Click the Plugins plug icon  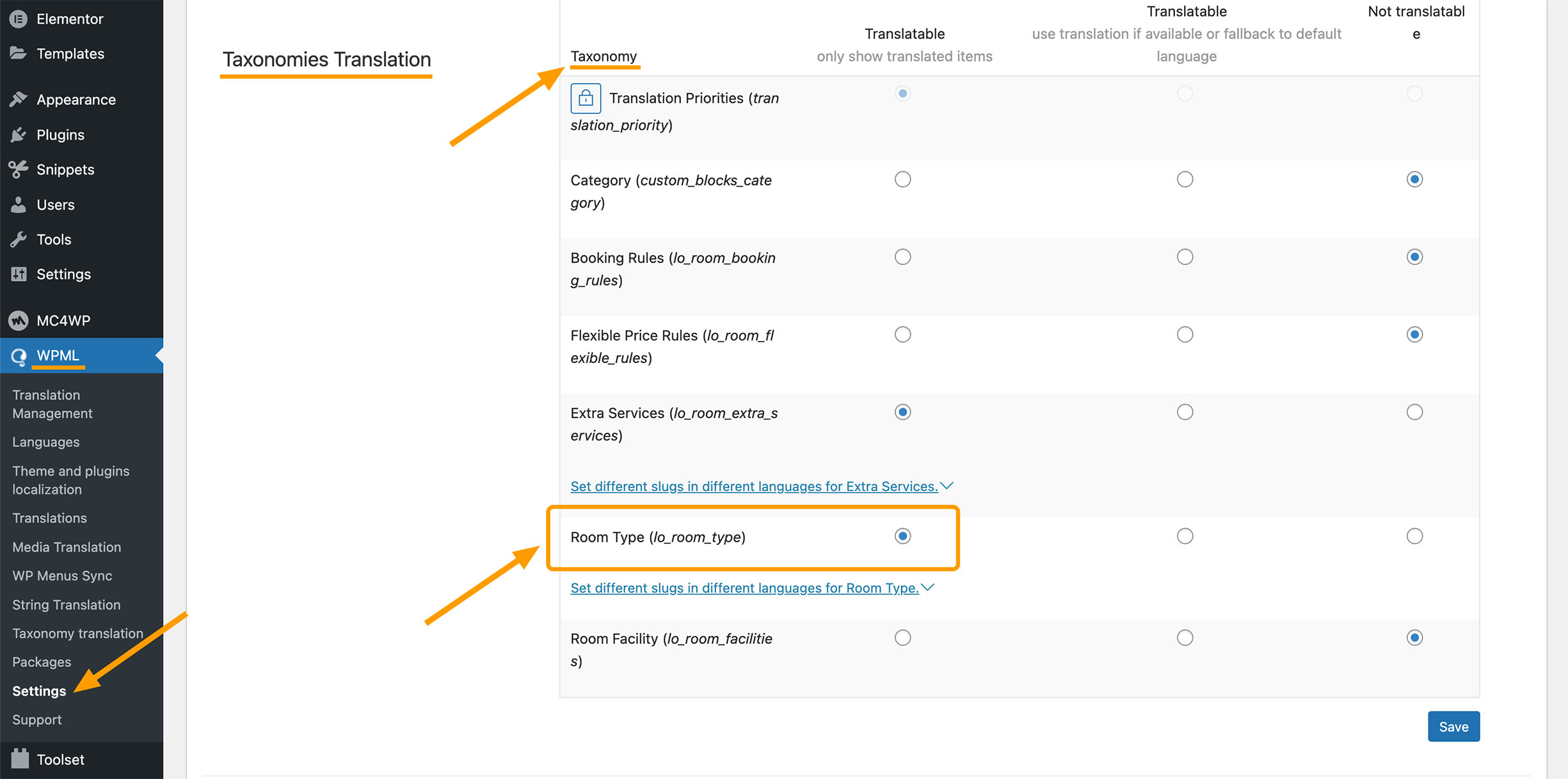pos(19,134)
